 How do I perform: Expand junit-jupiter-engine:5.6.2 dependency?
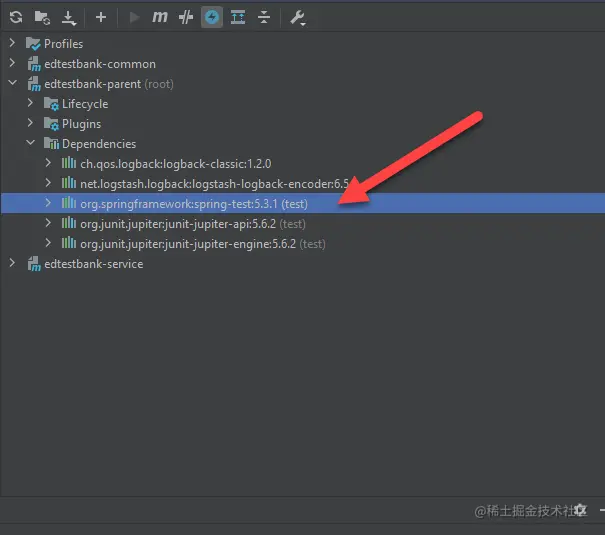tap(48, 243)
